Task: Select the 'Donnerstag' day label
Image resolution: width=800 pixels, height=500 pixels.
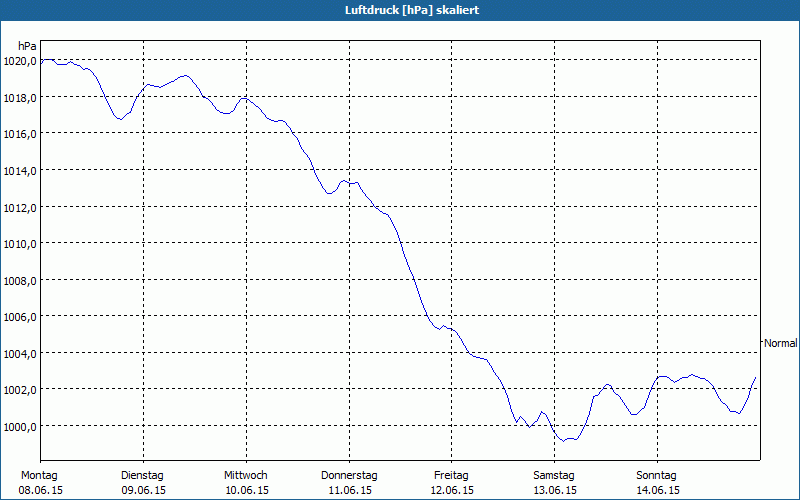Action: (x=349, y=476)
